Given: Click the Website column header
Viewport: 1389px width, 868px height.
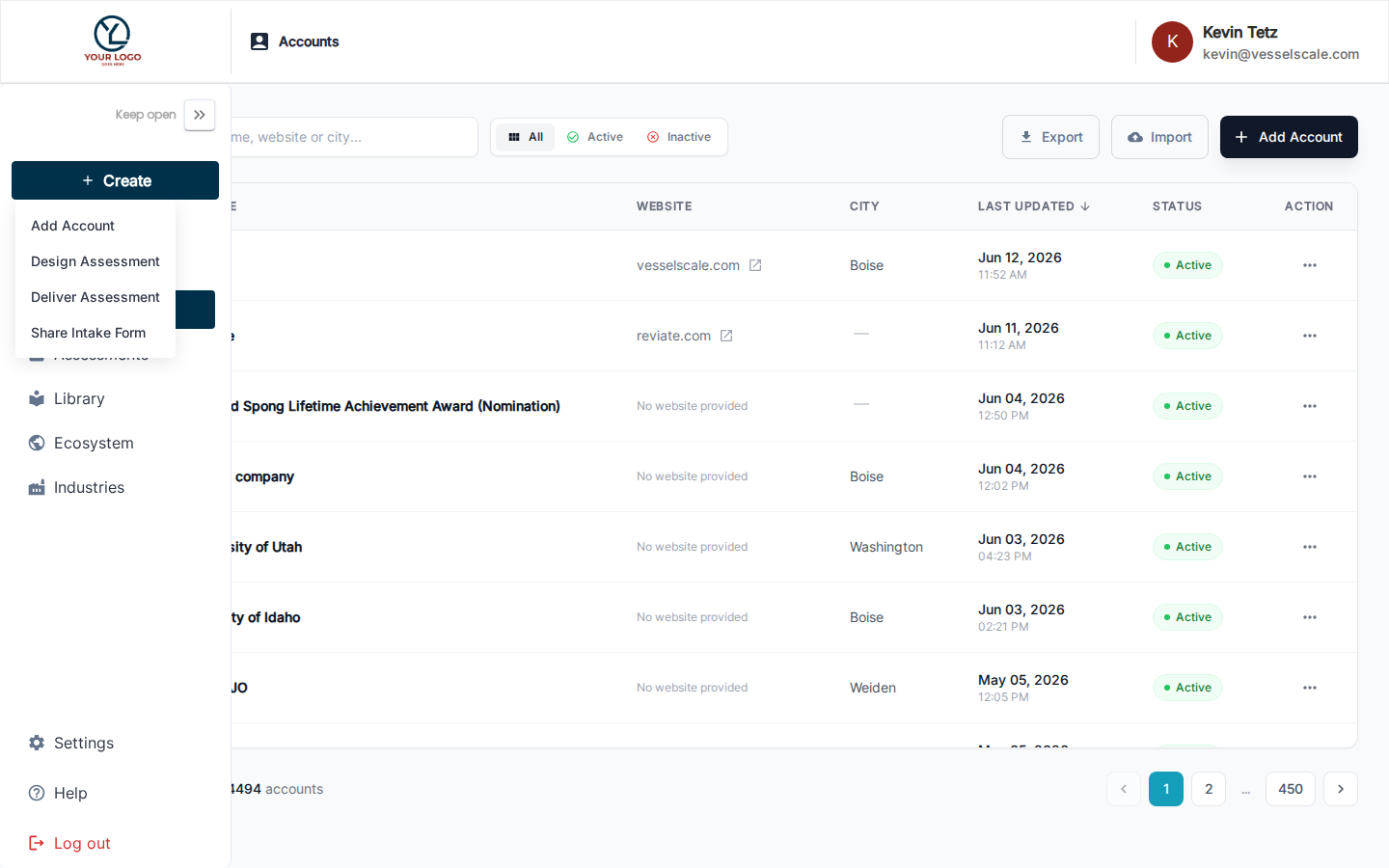Looking at the screenshot, I should coord(665,206).
